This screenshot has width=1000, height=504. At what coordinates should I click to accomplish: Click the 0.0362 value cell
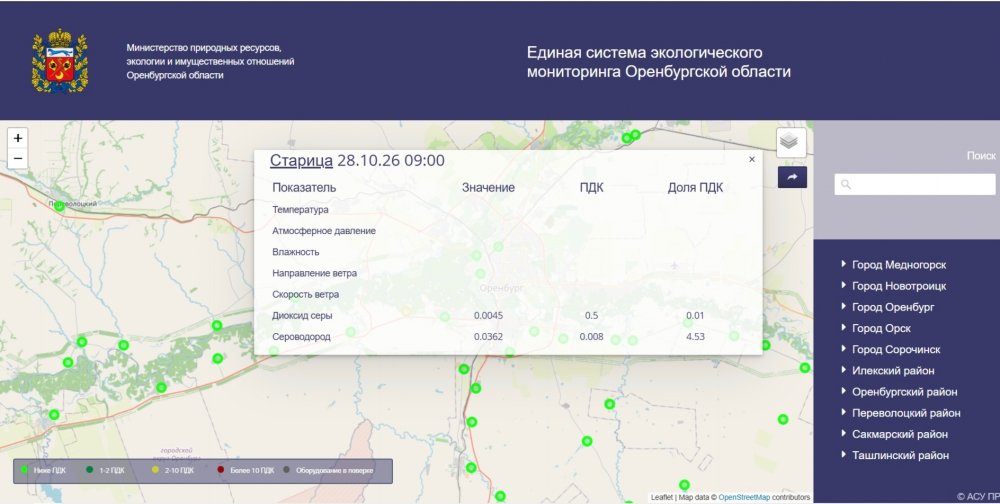tap(489, 336)
